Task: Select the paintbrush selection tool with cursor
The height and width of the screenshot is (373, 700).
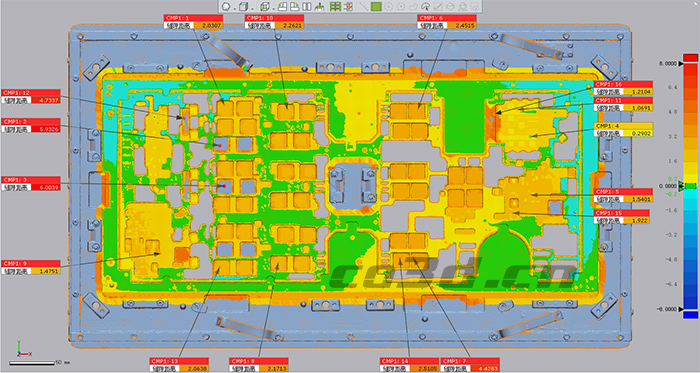Action: click(x=426, y=6)
